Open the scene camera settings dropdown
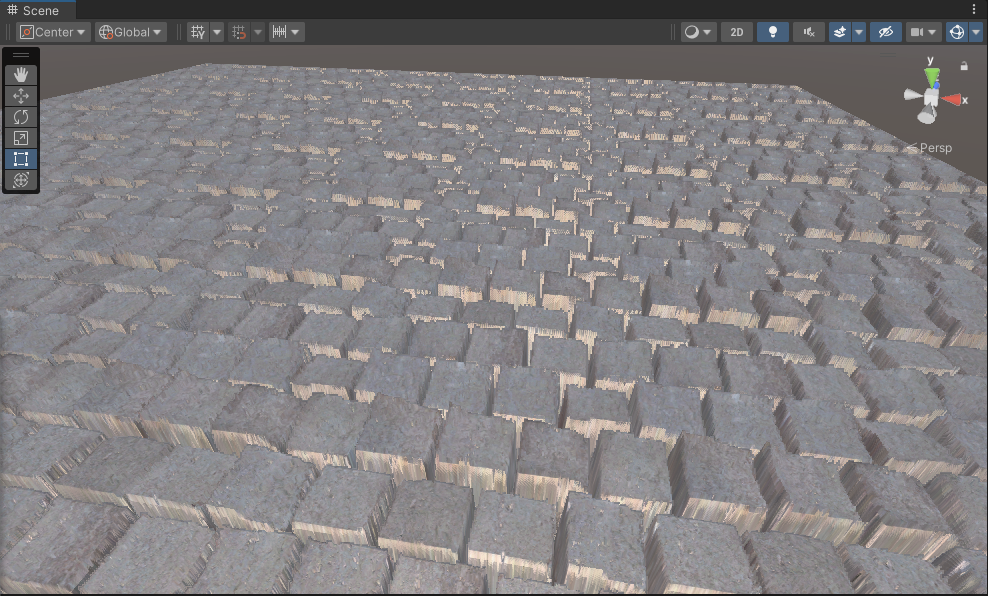Image resolution: width=988 pixels, height=596 pixels. click(x=923, y=32)
